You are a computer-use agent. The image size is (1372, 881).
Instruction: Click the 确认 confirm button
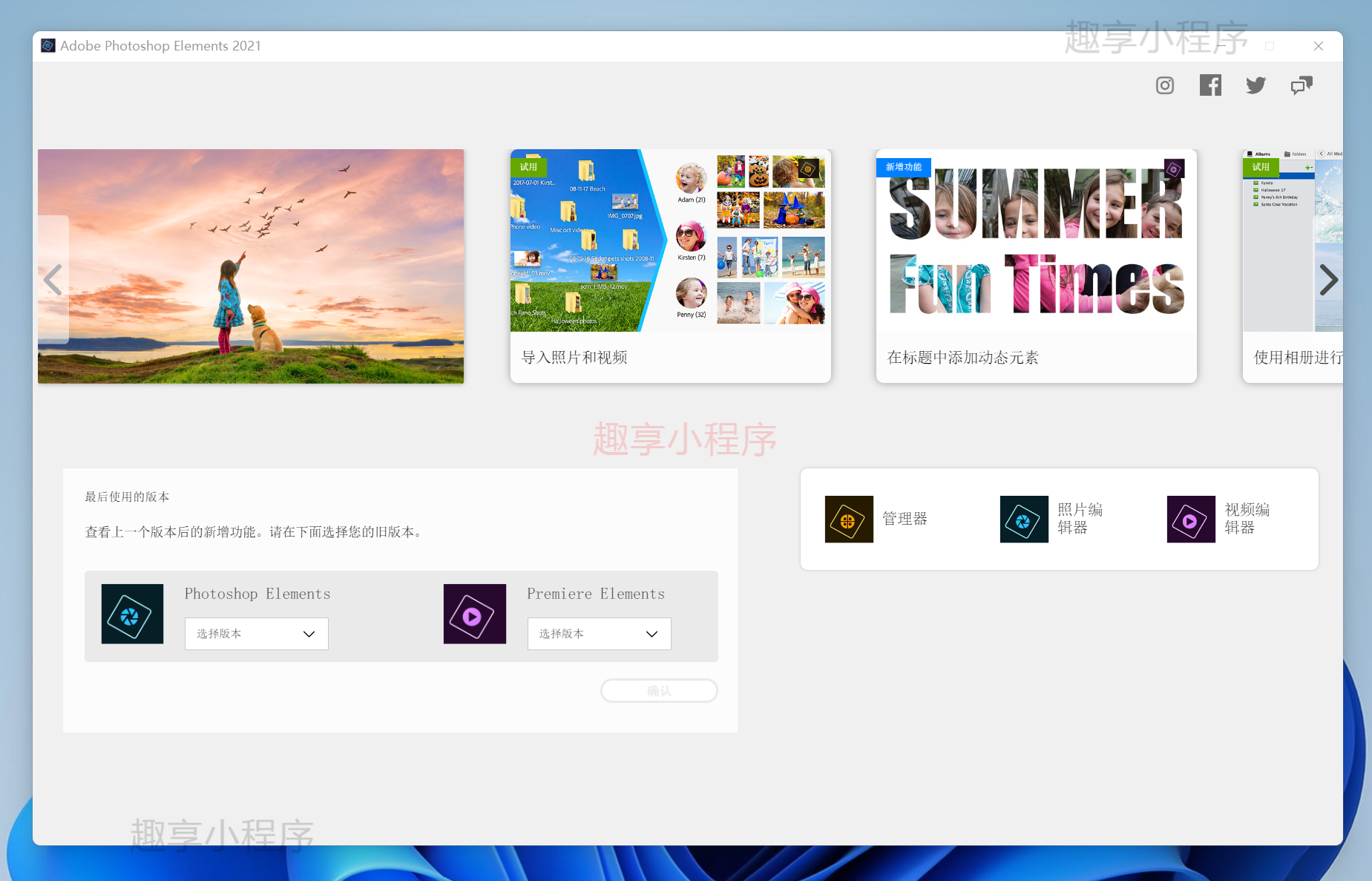pos(659,691)
